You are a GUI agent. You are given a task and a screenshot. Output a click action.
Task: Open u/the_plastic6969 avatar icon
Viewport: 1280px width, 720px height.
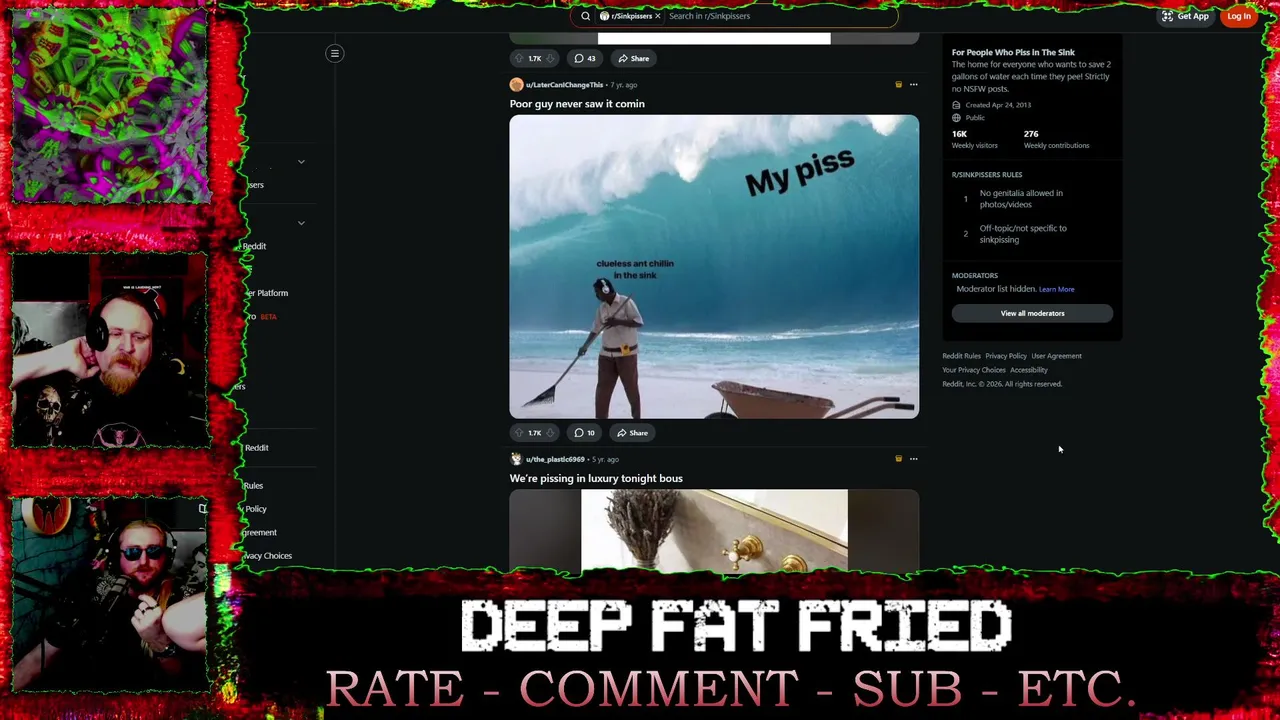tap(516, 459)
